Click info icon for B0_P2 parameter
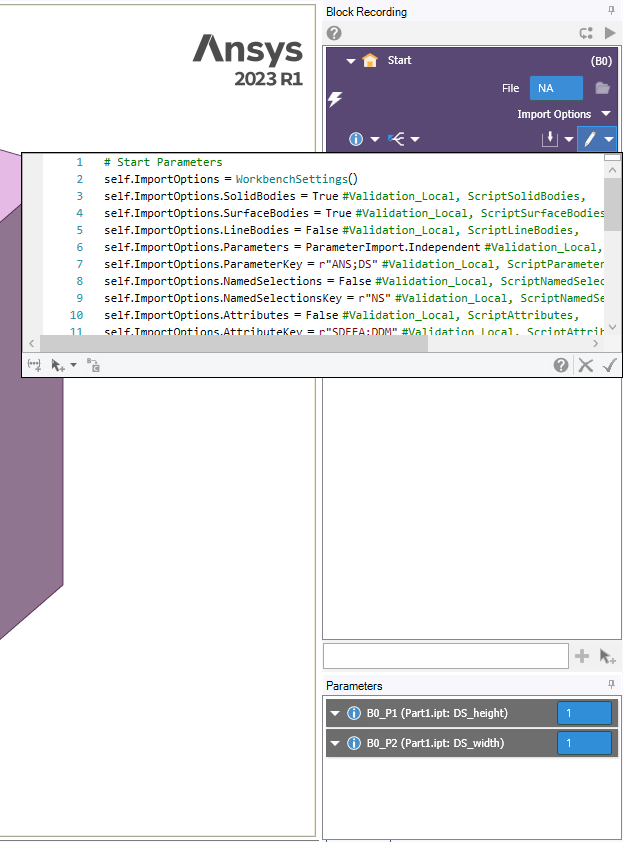 [x=354, y=743]
